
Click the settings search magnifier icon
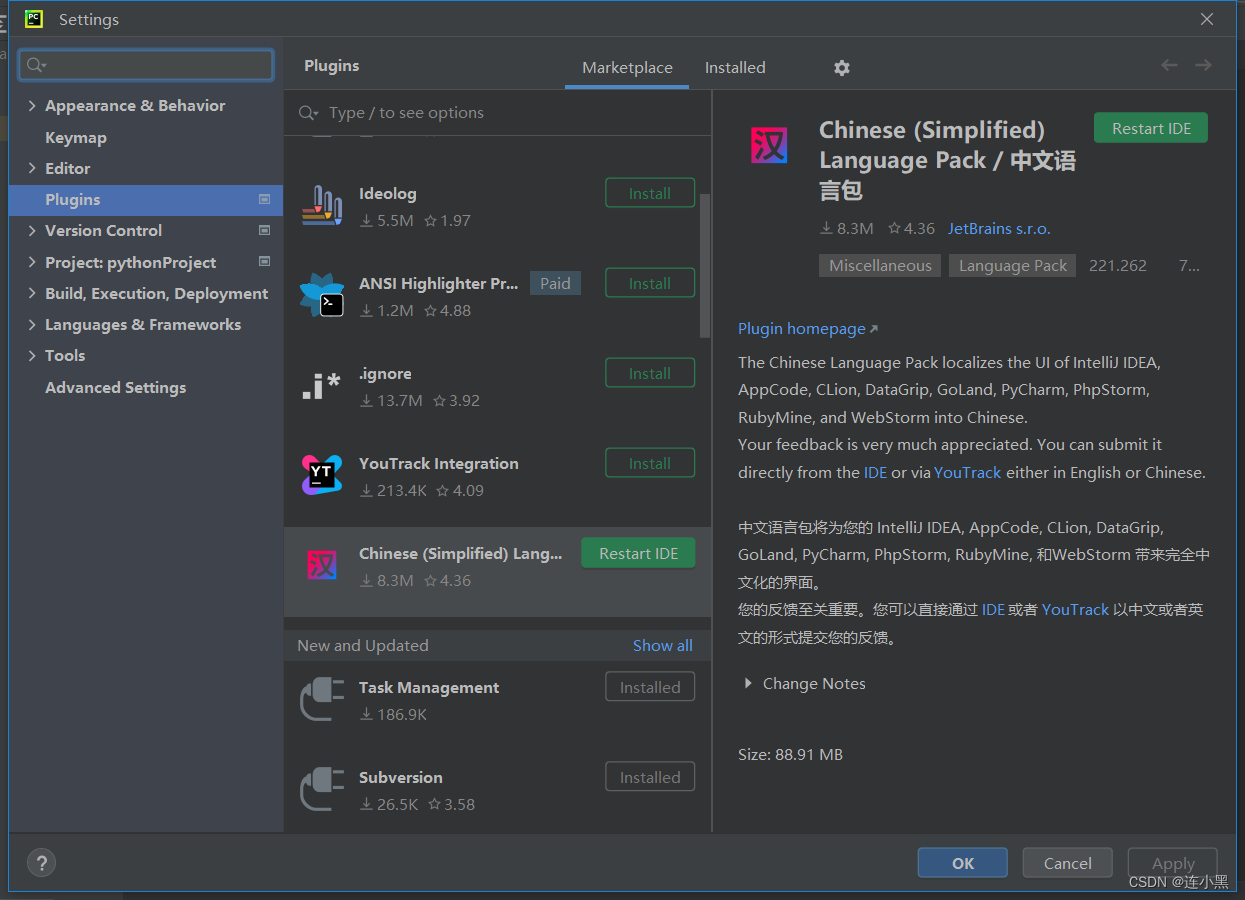point(36,65)
